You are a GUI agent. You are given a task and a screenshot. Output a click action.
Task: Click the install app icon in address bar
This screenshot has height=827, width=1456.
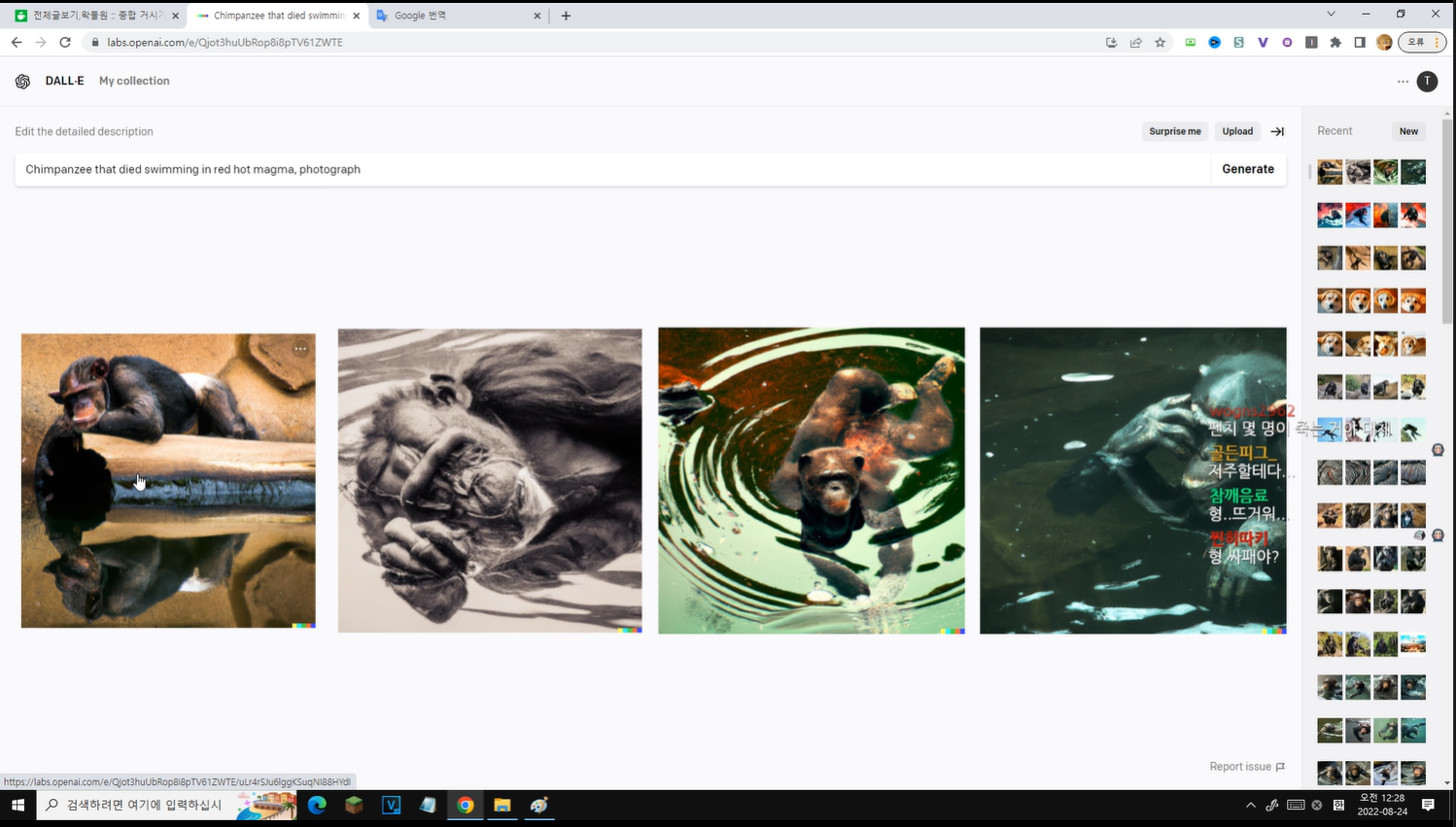[x=1111, y=43]
